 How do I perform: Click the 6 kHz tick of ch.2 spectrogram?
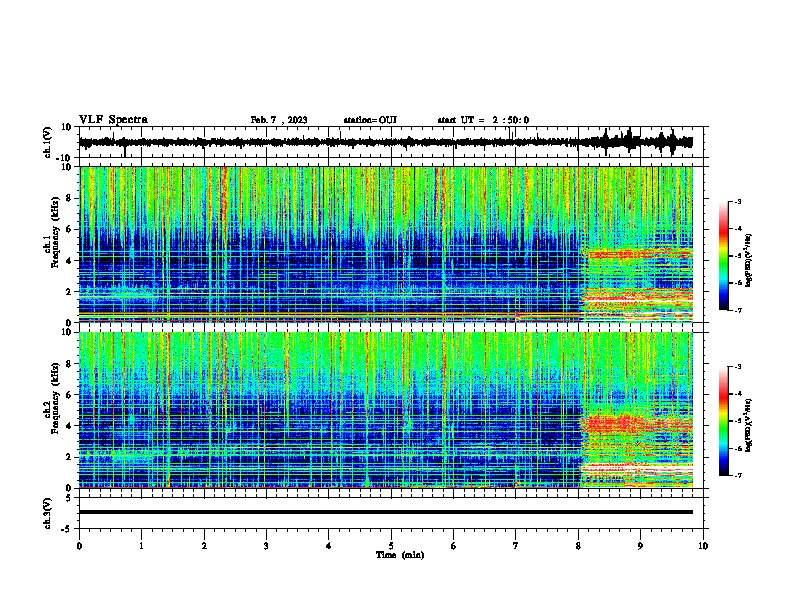[68, 395]
